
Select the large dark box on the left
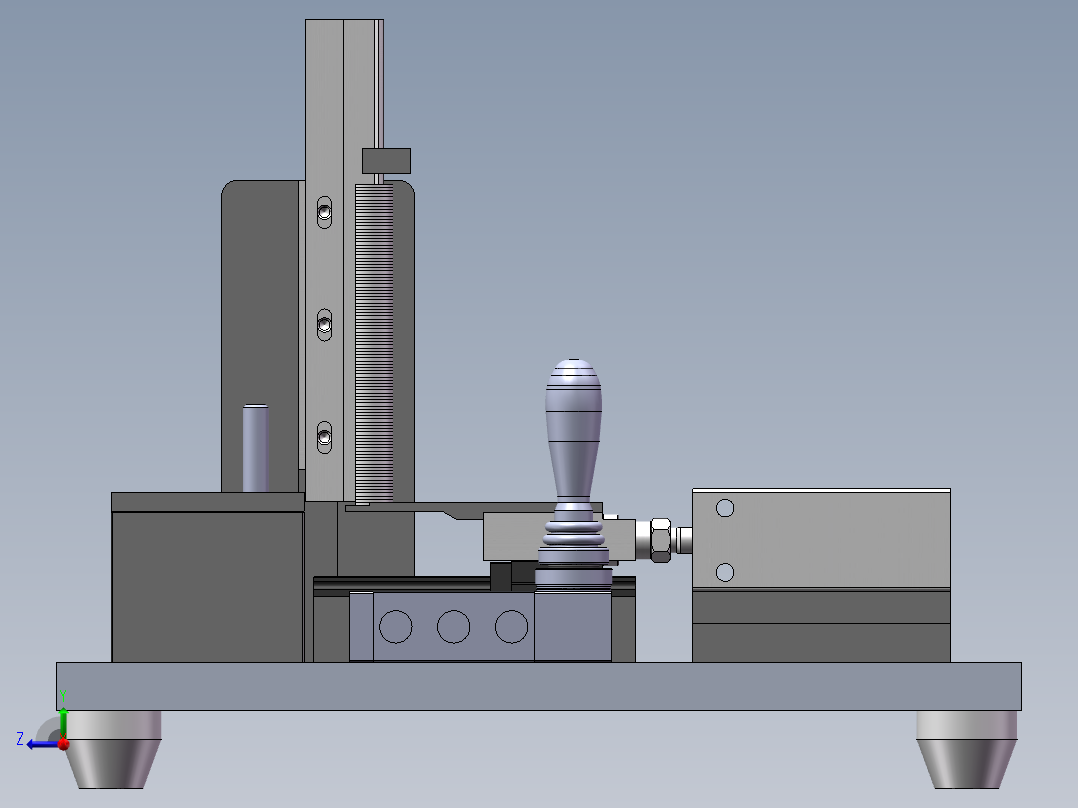[208, 587]
